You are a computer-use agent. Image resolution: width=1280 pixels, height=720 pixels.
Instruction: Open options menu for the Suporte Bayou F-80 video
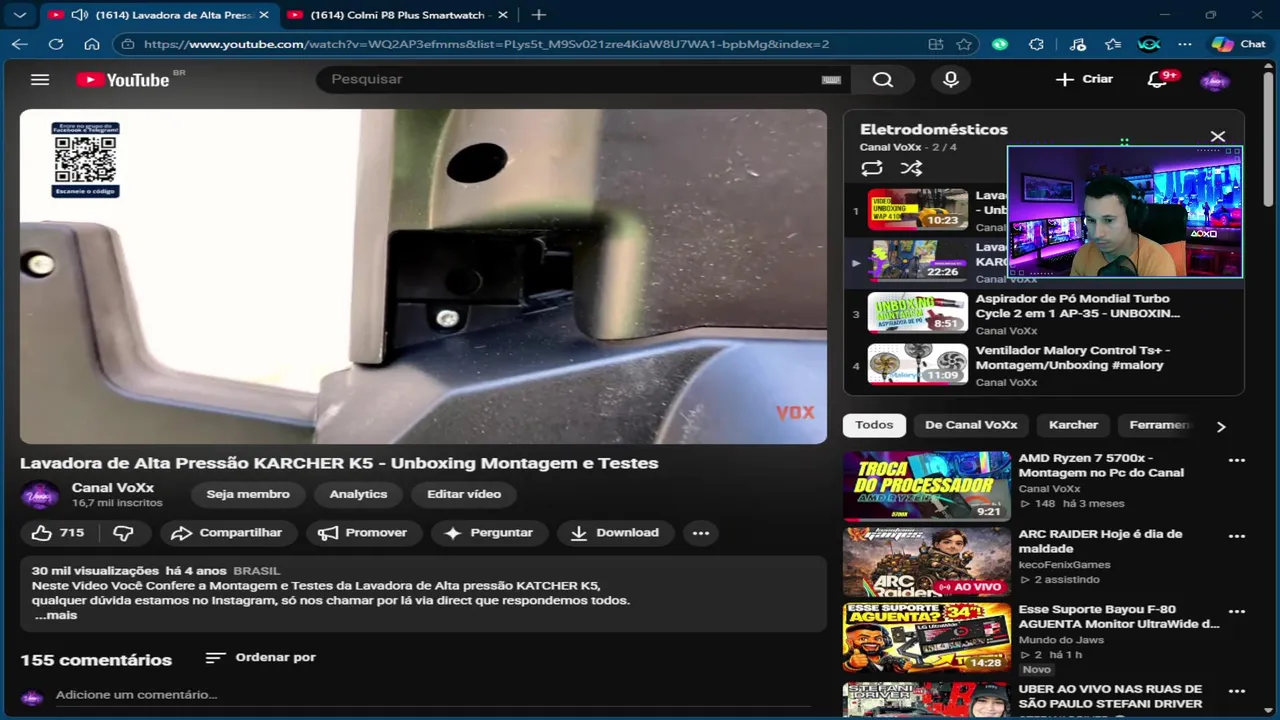1237,612
